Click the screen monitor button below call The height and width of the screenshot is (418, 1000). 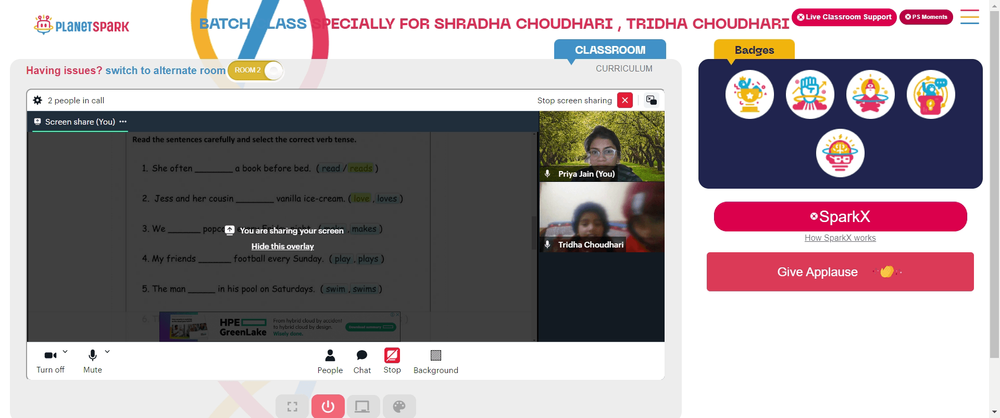coord(363,407)
